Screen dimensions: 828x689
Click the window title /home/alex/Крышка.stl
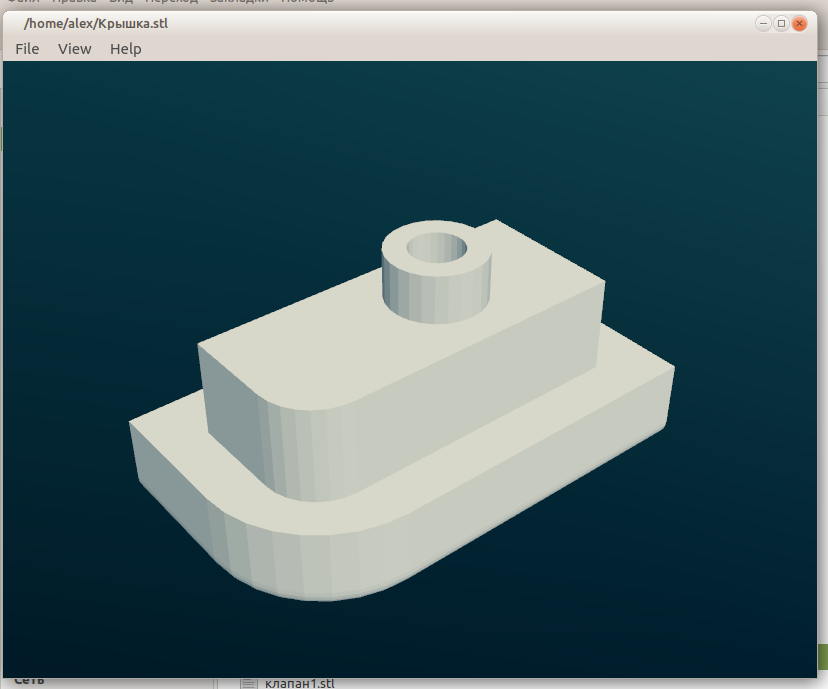(x=96, y=24)
